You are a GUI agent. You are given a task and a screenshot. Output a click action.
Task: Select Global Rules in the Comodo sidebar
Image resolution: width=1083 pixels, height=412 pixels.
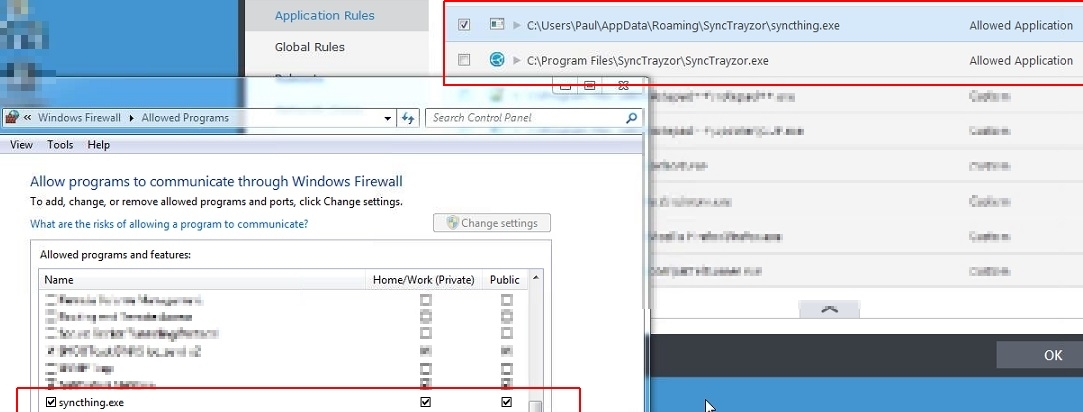(x=309, y=47)
